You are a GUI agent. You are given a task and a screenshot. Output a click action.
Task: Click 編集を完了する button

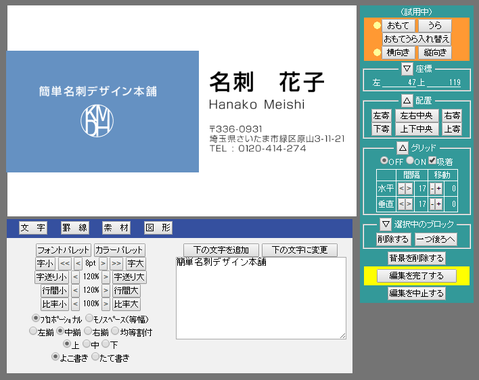(417, 276)
